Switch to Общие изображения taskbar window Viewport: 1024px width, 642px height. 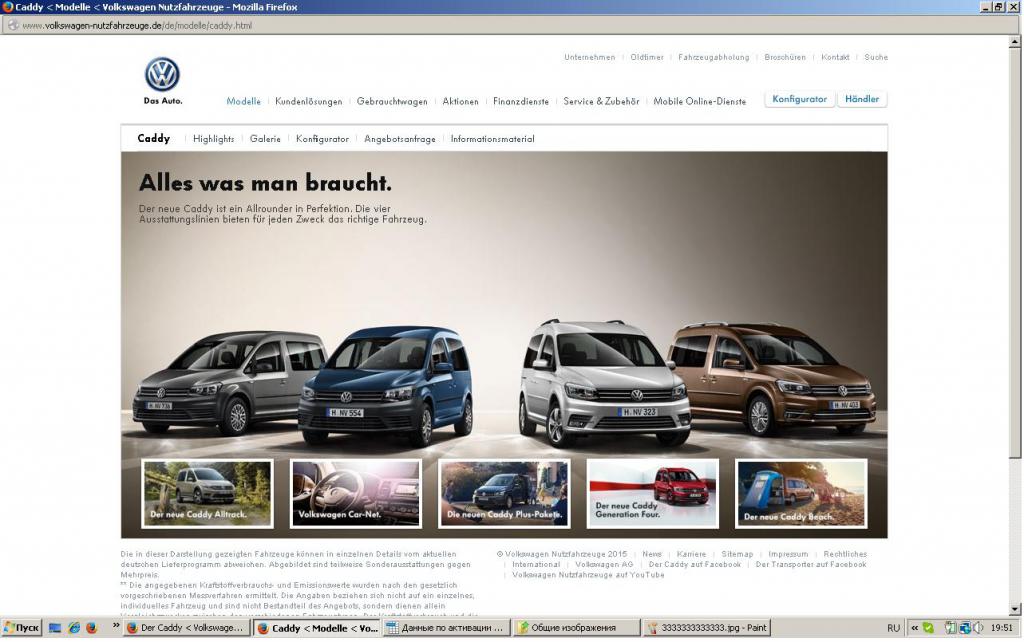[x=576, y=628]
